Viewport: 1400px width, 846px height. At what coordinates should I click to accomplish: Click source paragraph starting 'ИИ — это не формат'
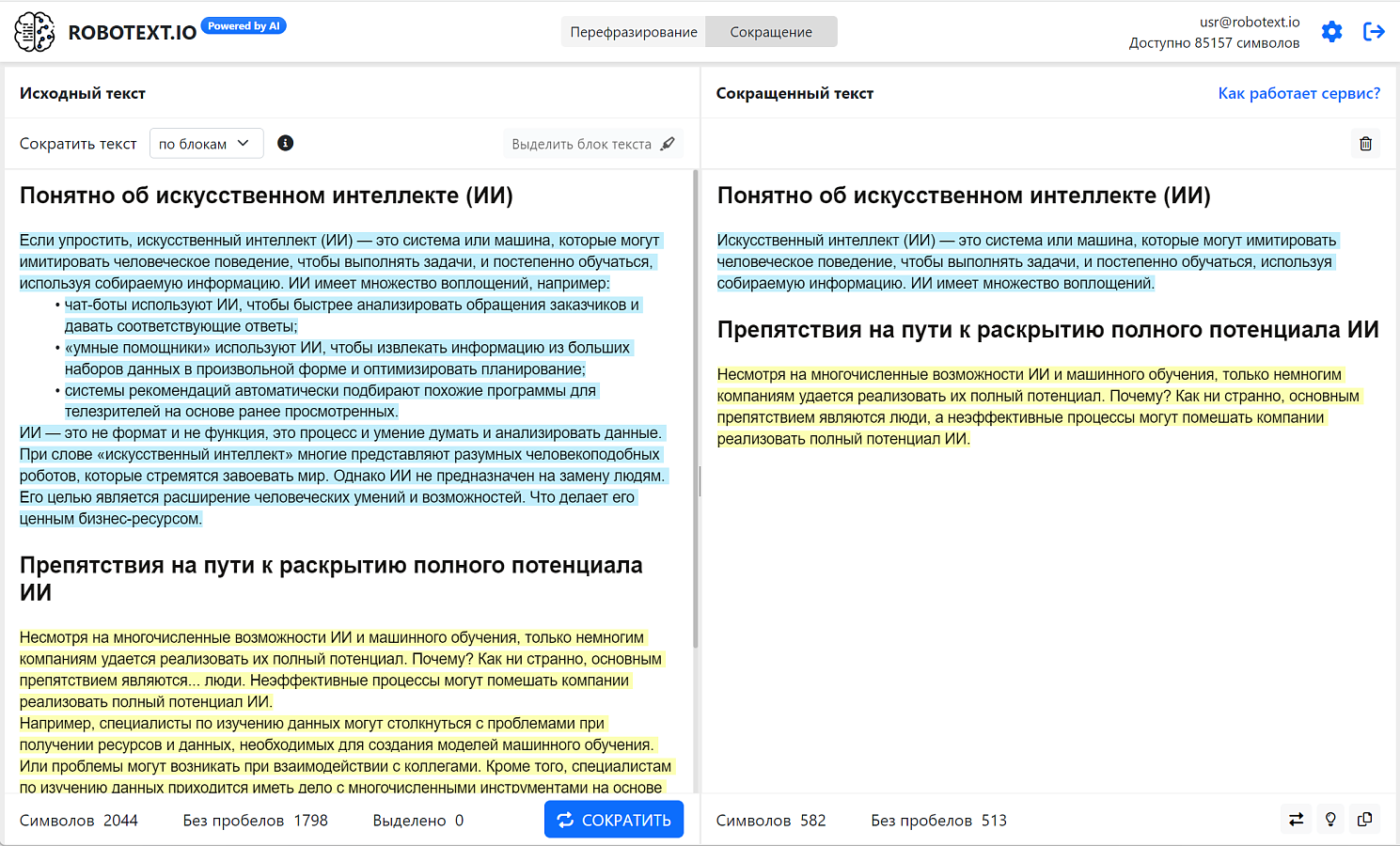pyautogui.click(x=342, y=476)
